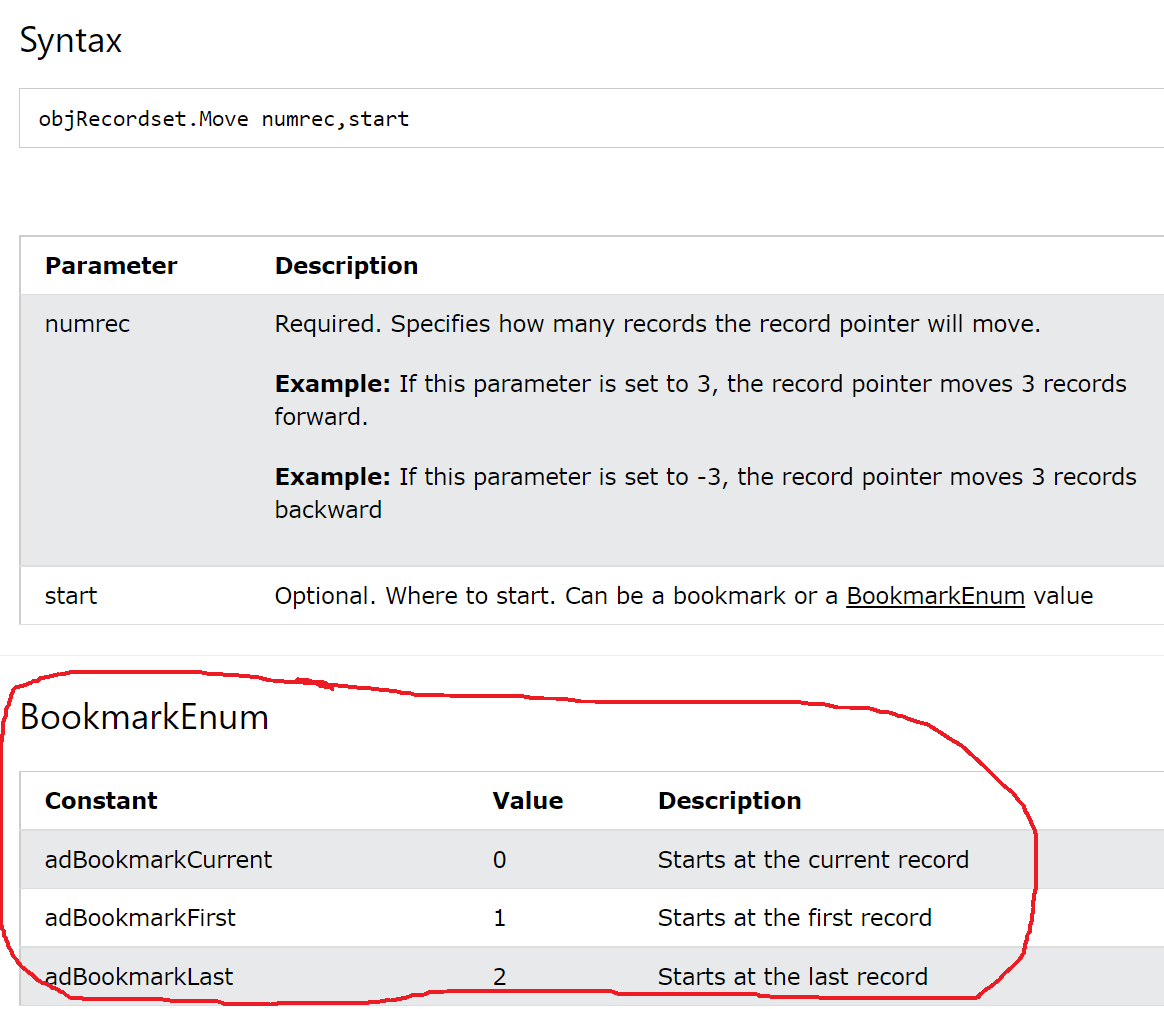Image resolution: width=1164 pixels, height=1009 pixels.
Task: Click Description header in the BookmarkEnum table
Action: tap(729, 801)
